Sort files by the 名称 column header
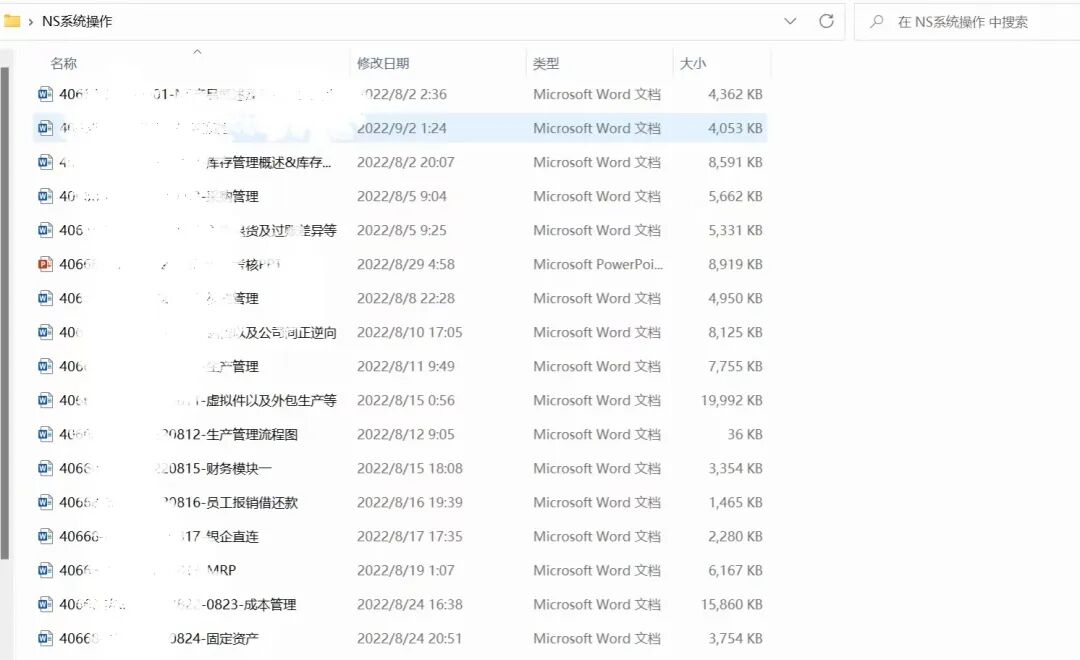The image size is (1080, 660). tap(64, 63)
